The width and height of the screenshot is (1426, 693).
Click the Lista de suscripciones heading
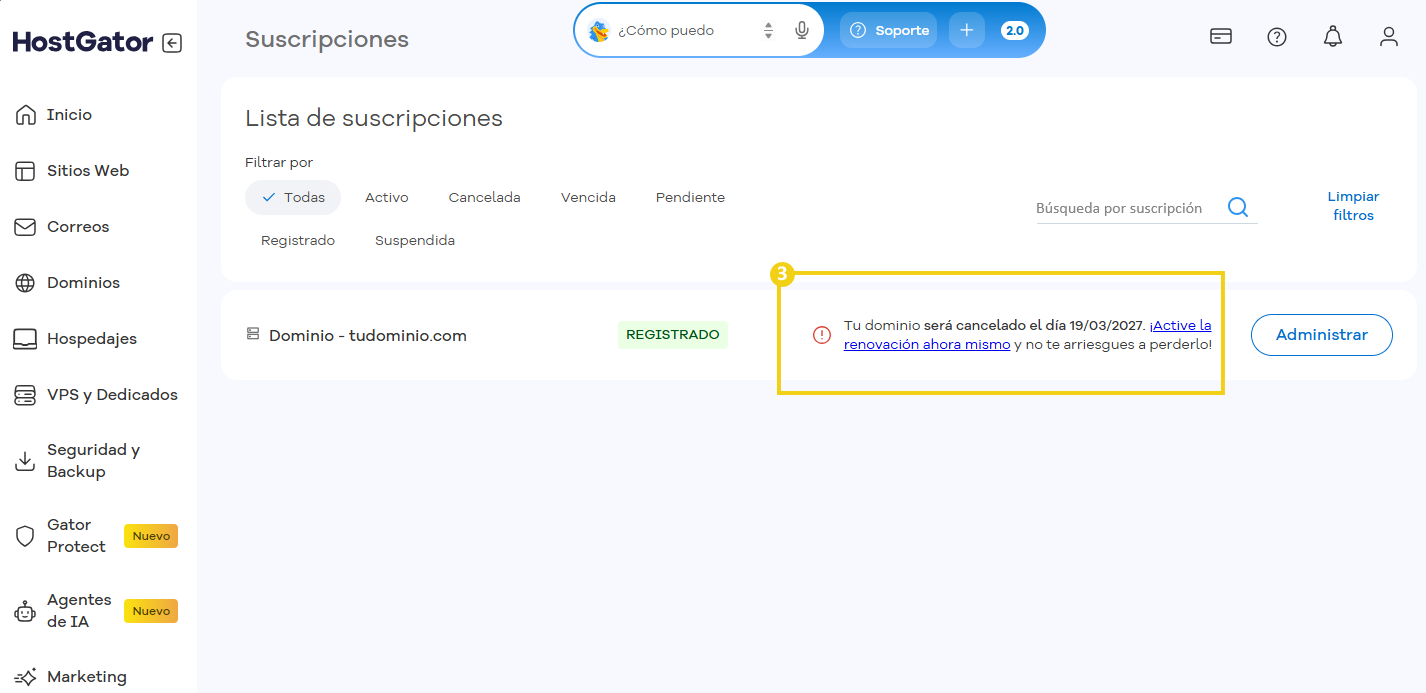[x=374, y=118]
